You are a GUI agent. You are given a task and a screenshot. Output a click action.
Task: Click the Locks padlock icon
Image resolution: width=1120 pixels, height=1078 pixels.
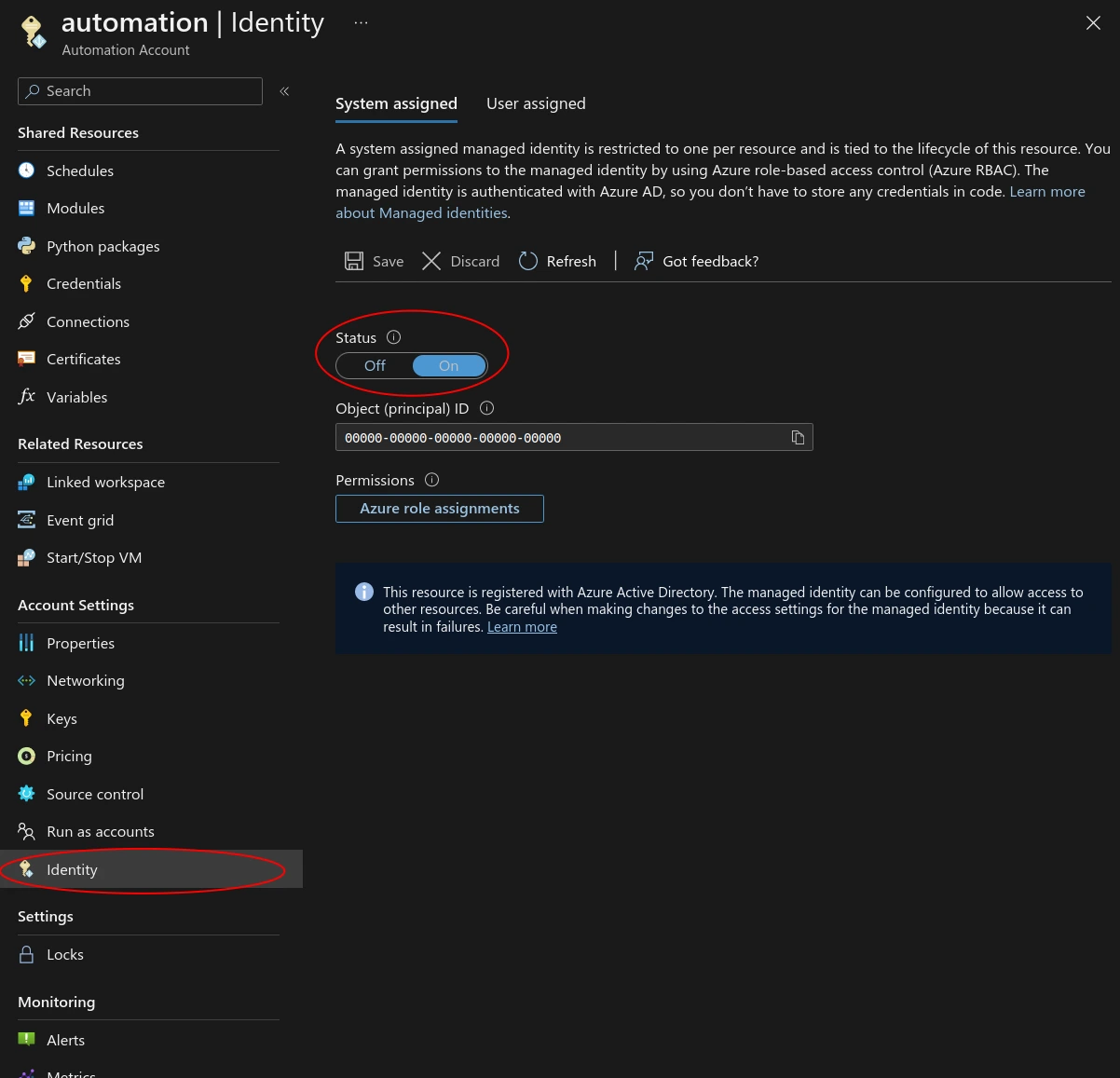tap(26, 954)
